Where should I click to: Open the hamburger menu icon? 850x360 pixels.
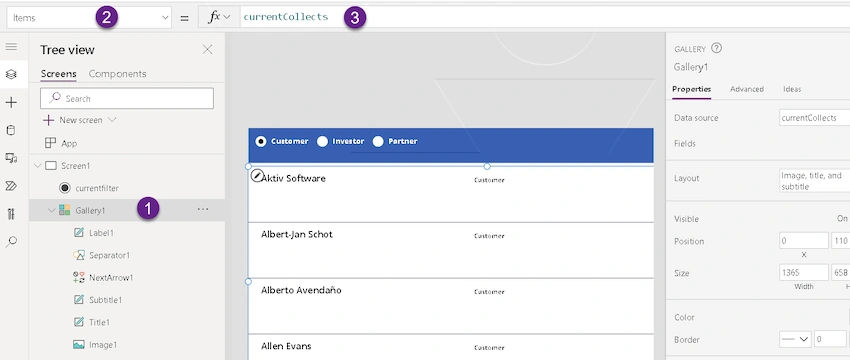click(x=11, y=47)
